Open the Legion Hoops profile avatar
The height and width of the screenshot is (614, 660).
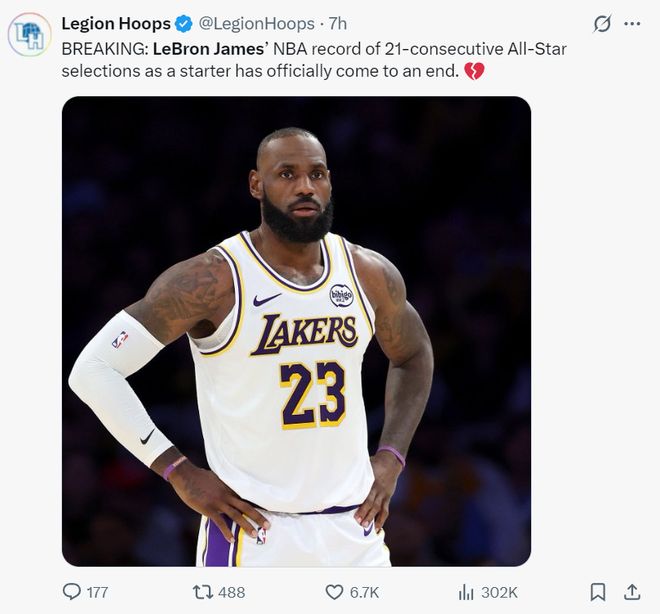(x=29, y=34)
